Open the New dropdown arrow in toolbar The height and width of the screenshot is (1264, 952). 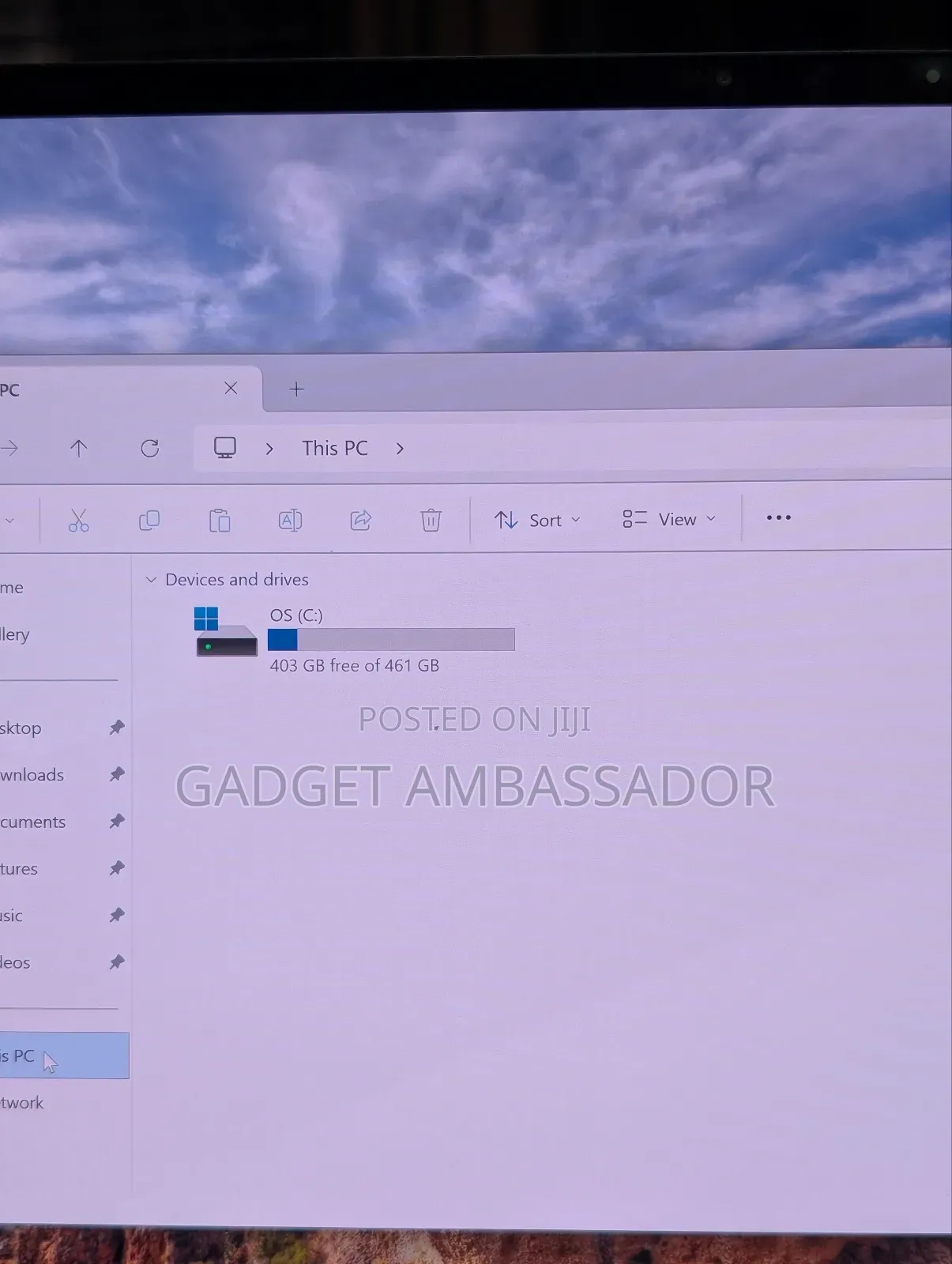click(9, 521)
